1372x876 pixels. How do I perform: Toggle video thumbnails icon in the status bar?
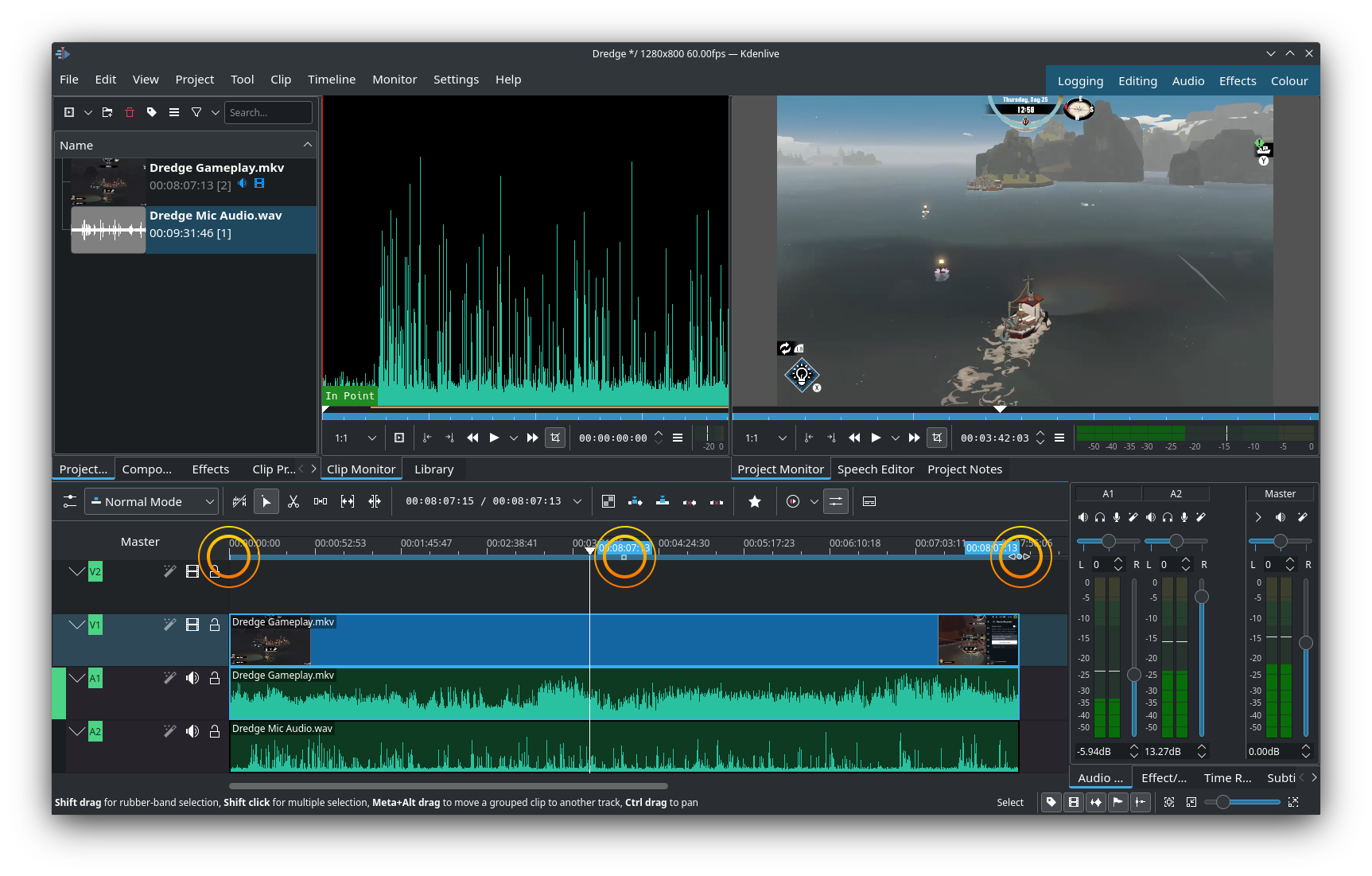tap(1074, 802)
